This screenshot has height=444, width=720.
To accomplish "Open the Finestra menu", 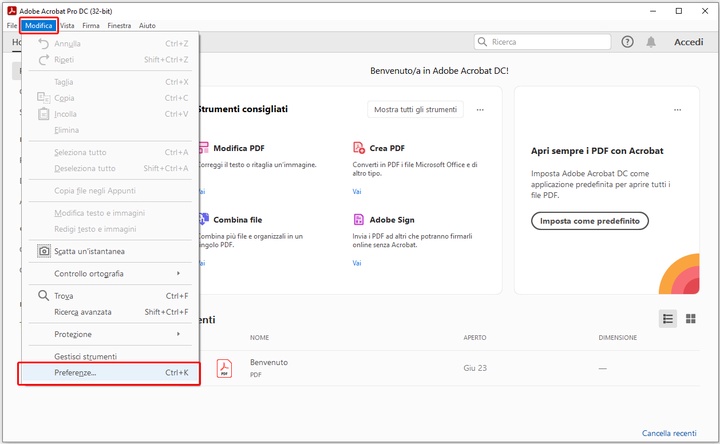I will click(x=119, y=26).
